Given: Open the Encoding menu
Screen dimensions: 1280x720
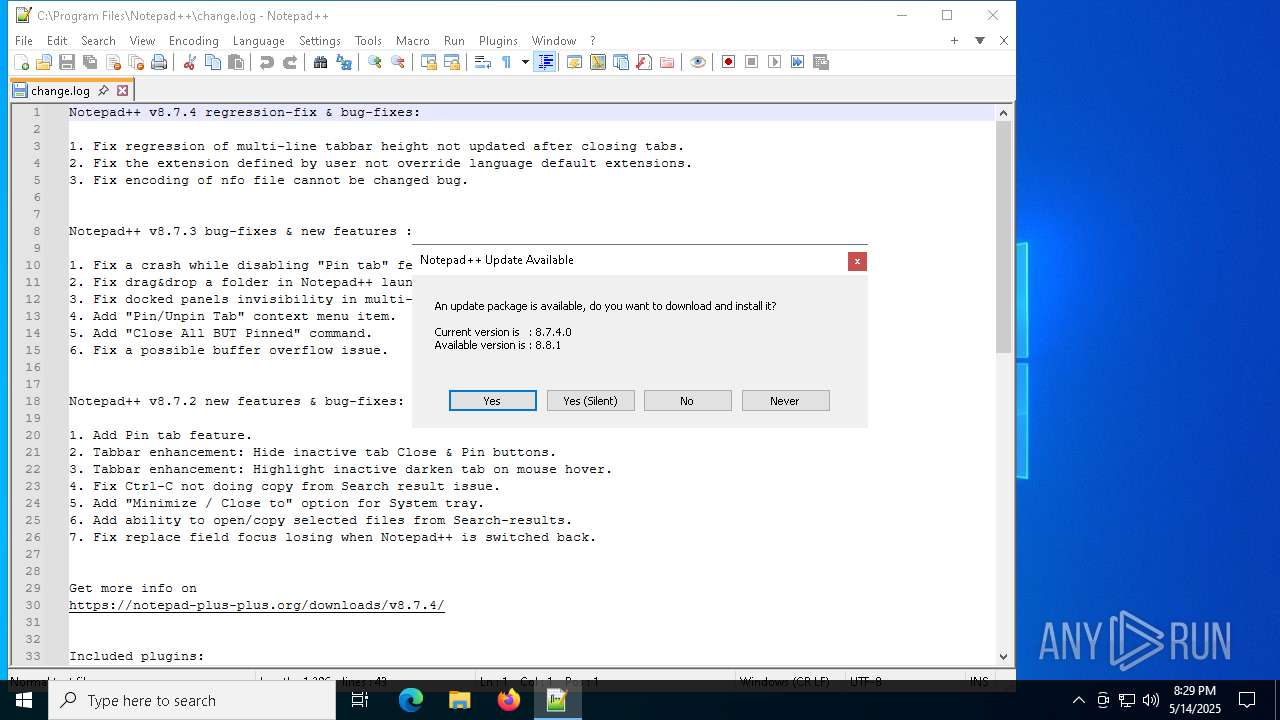Looking at the screenshot, I should pos(193,41).
